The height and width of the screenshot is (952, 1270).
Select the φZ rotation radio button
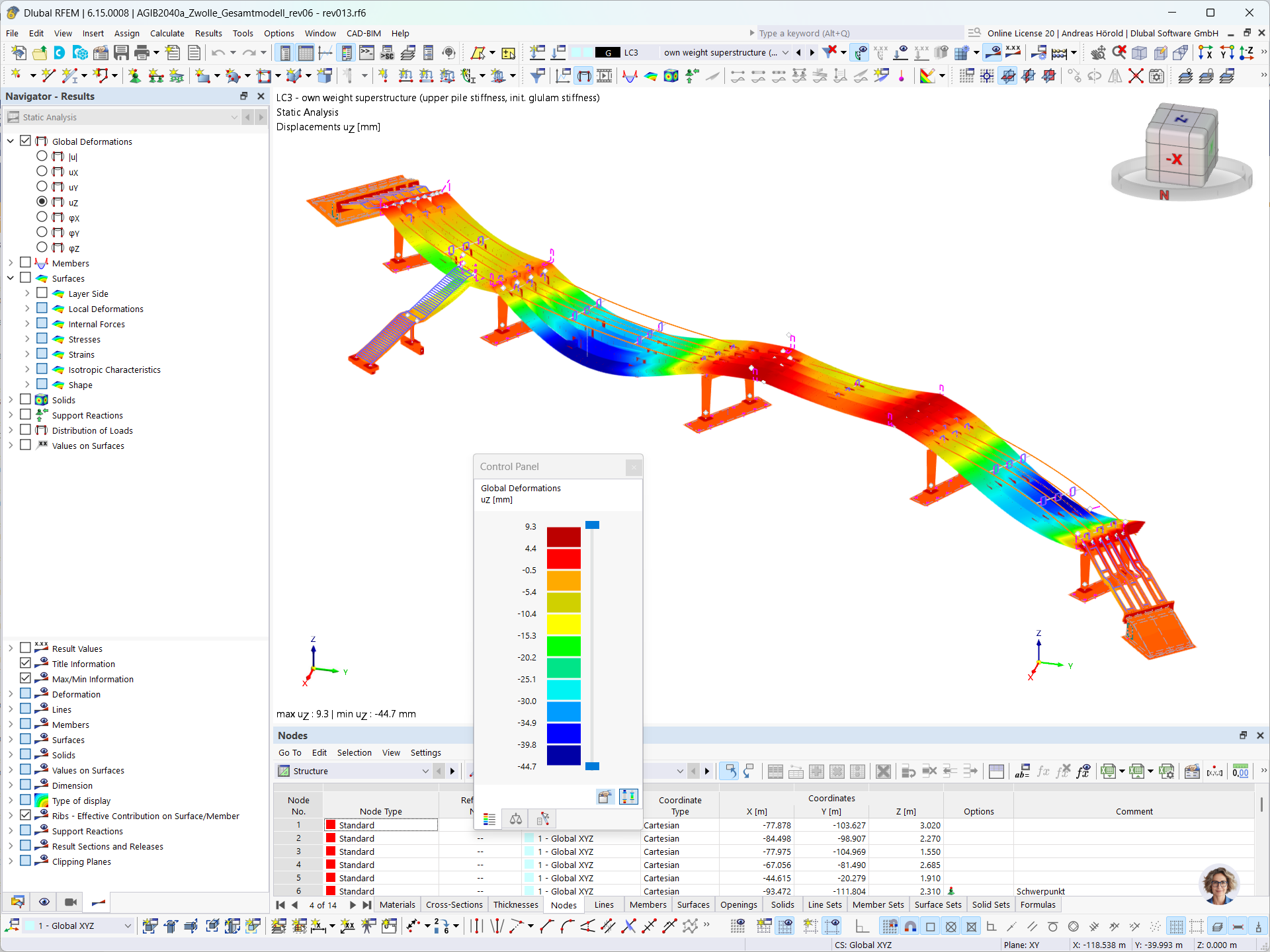42,247
